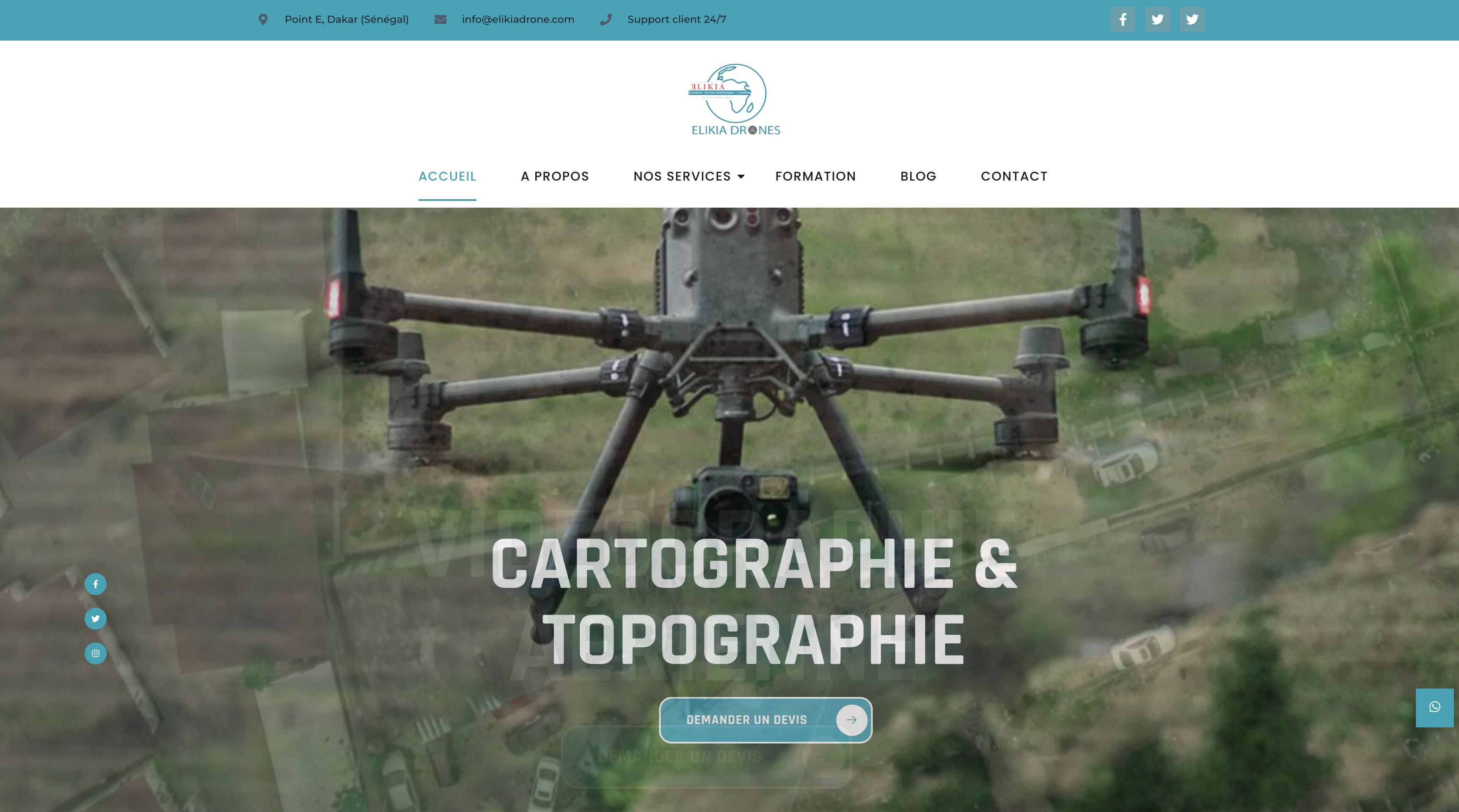
Task: Navigate to the BLOG menu item
Action: [917, 176]
